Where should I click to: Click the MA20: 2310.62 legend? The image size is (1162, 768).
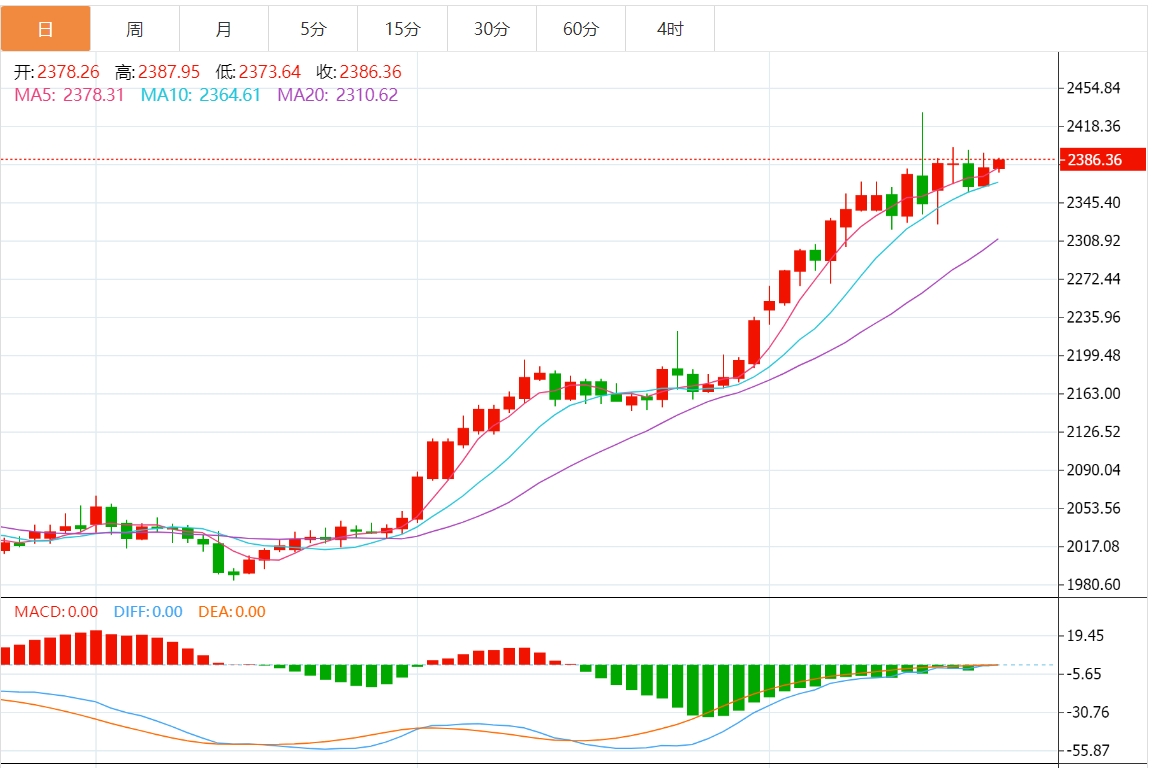pyautogui.click(x=338, y=95)
